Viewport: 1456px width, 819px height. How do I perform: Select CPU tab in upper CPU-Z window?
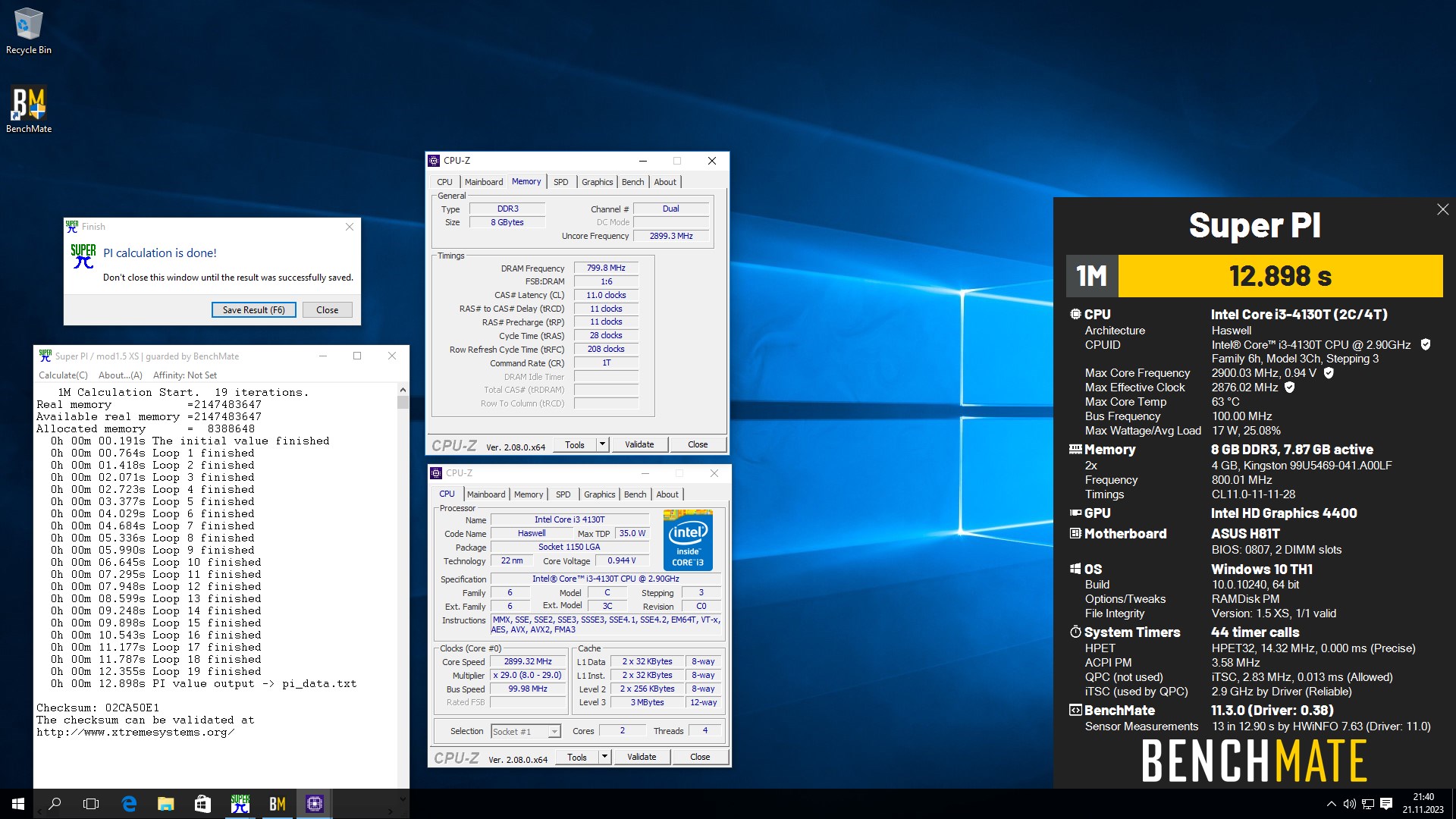point(444,182)
